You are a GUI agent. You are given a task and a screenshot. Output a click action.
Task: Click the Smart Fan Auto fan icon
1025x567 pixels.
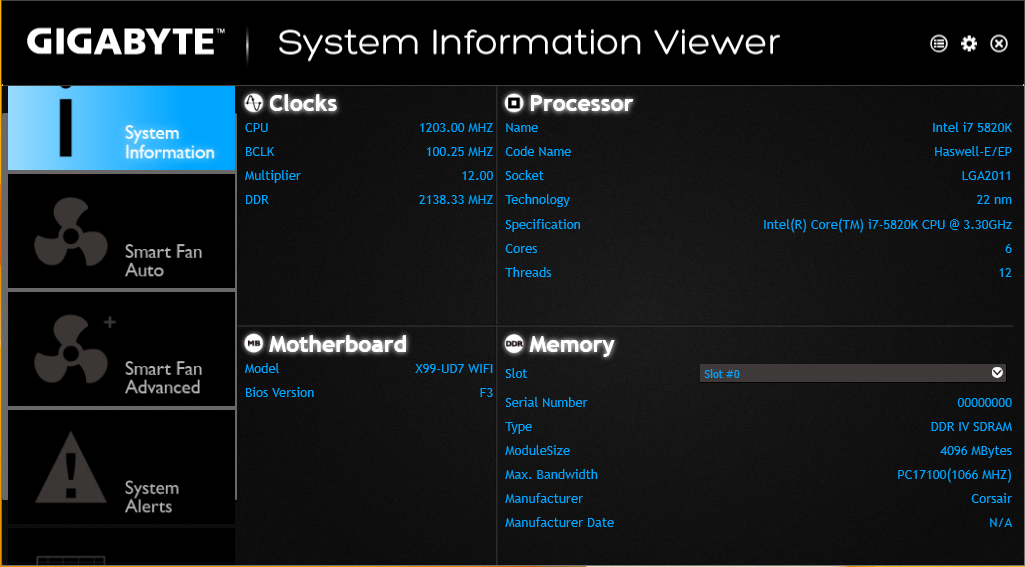click(x=71, y=233)
